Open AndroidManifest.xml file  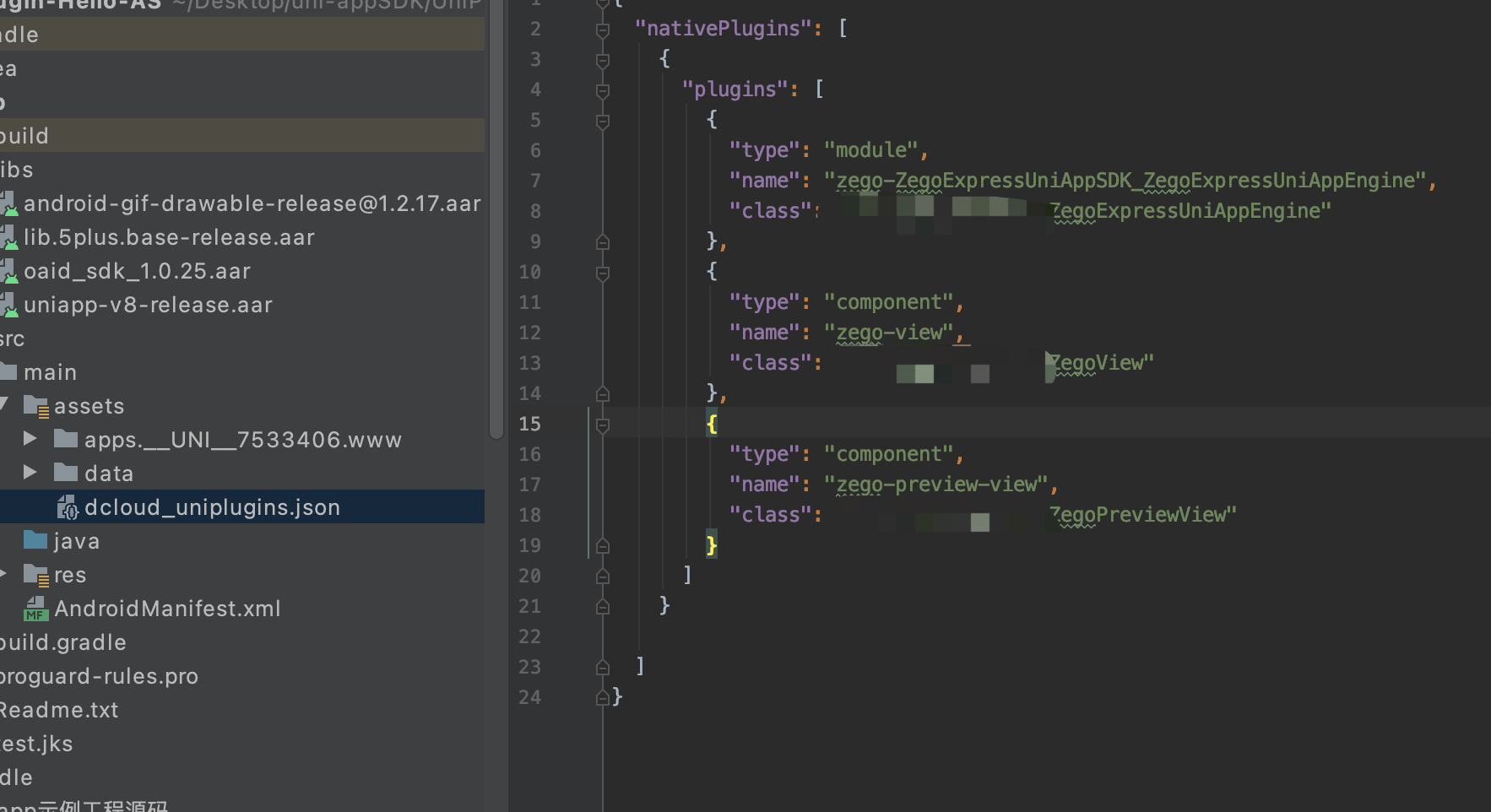coord(167,609)
